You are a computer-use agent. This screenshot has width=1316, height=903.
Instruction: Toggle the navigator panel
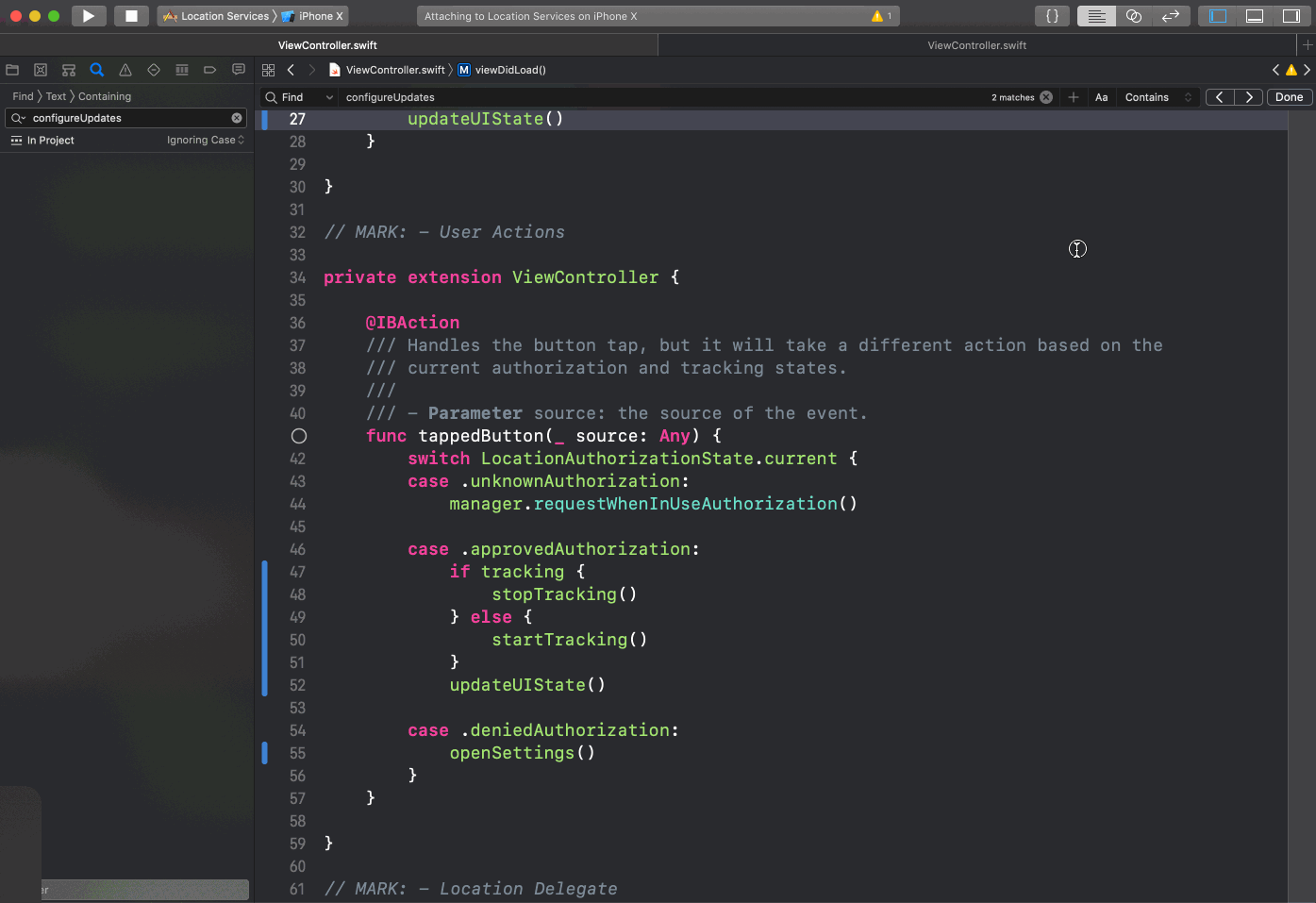[1218, 16]
